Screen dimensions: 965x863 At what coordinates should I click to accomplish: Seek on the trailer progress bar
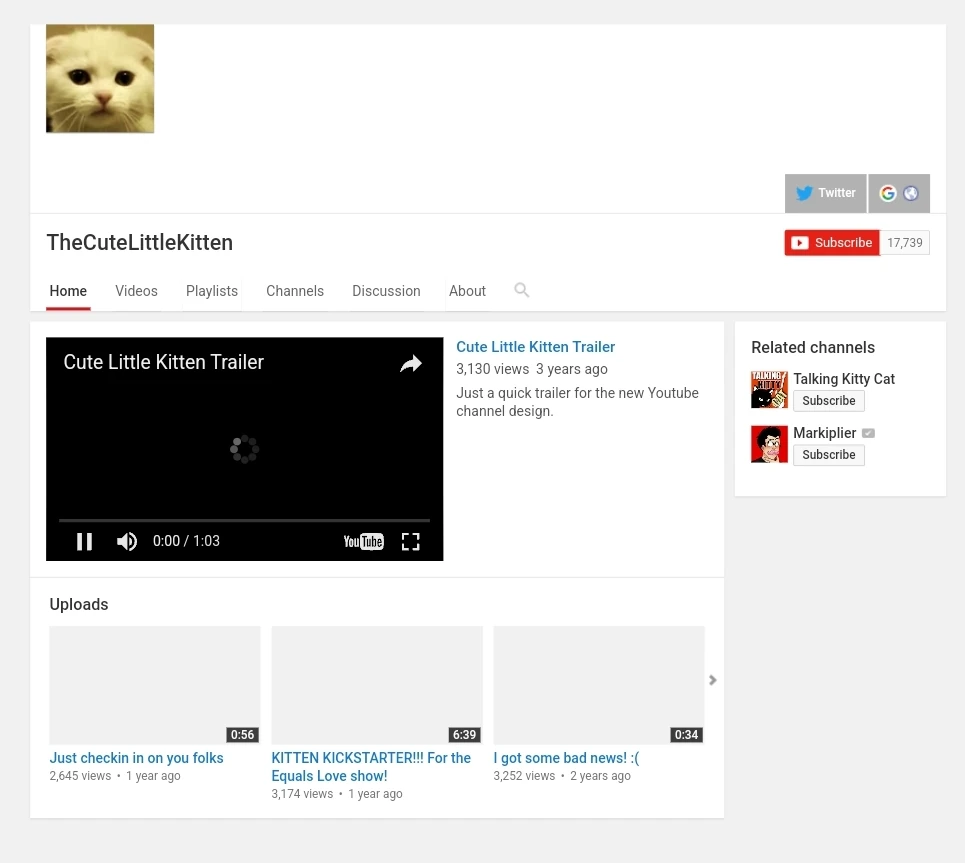244,521
